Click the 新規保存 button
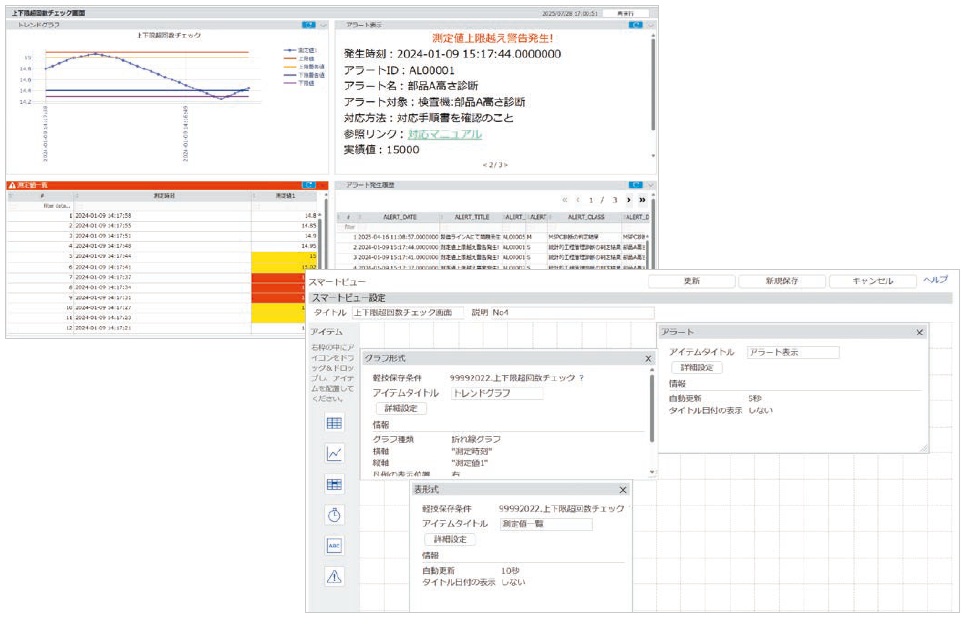This screenshot has width=970, height=625. [781, 282]
